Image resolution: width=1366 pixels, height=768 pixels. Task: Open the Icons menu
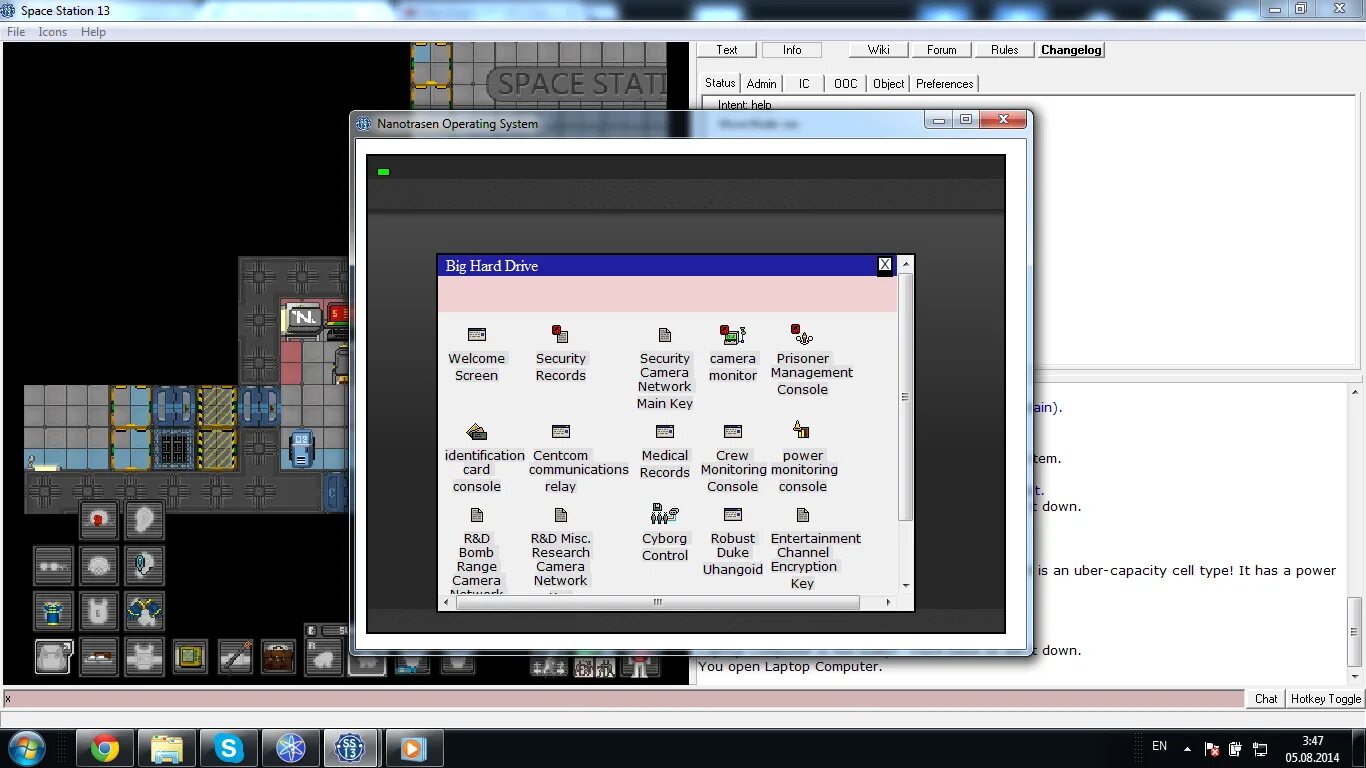(53, 32)
